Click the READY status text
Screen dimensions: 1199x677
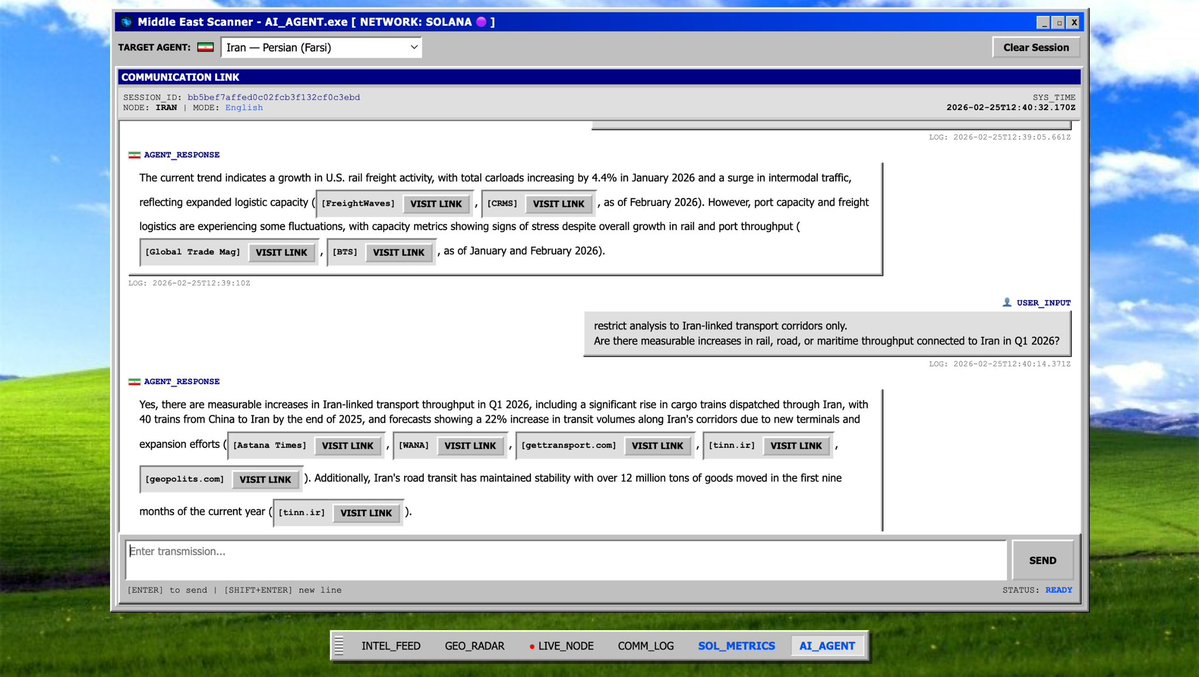click(x=1058, y=590)
